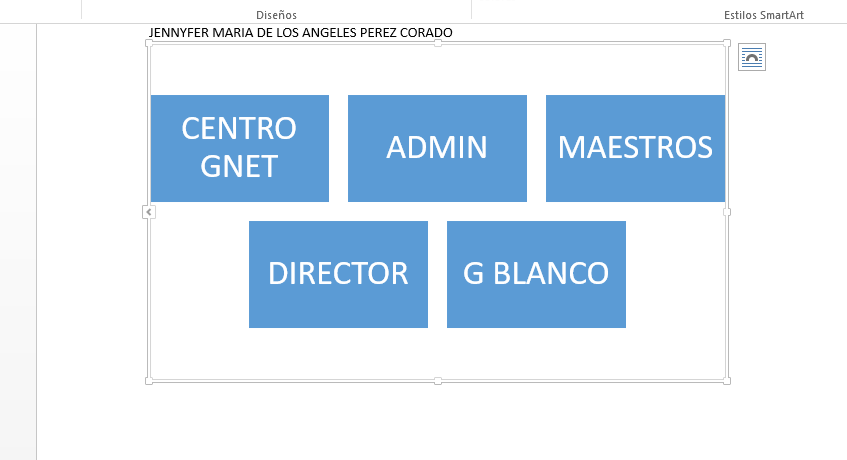Click blank document area below the SmartArt
Image resolution: width=847 pixels, height=460 pixels.
pyautogui.click(x=438, y=421)
